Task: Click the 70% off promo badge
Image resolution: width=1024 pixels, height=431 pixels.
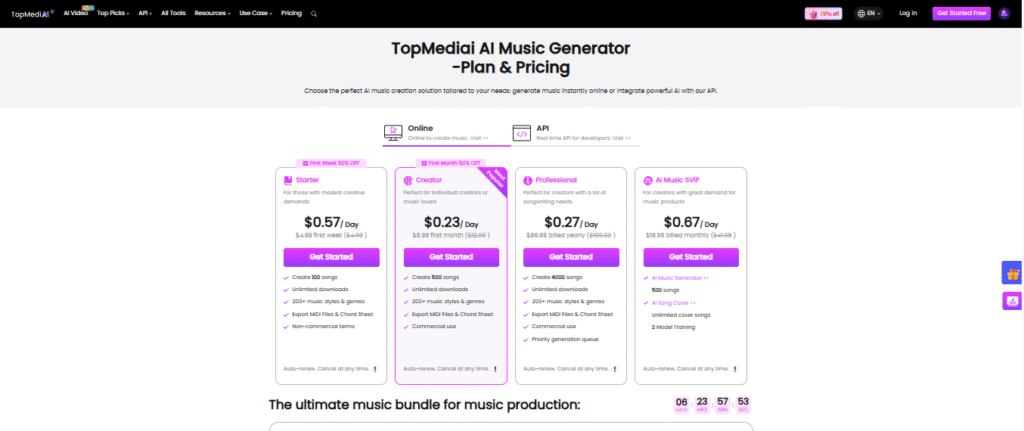Action: 823,14
